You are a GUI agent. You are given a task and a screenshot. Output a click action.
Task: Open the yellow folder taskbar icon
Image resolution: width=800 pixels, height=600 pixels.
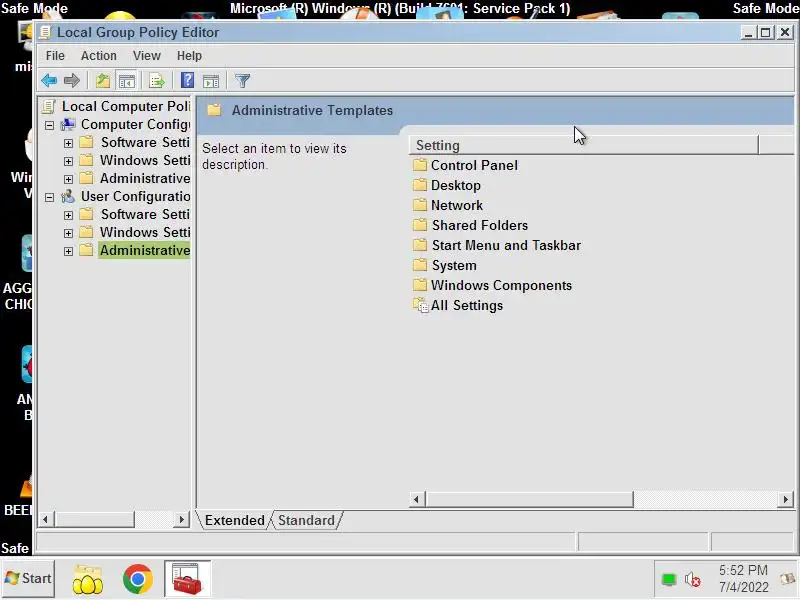click(x=87, y=580)
